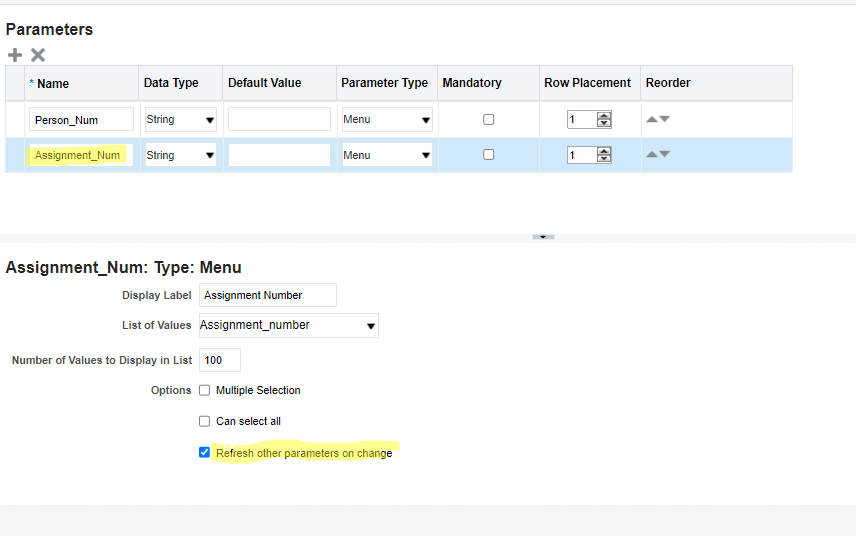The width and height of the screenshot is (856, 536).
Task: Move Assignment_Num row up with reorder arrow
Action: [651, 154]
